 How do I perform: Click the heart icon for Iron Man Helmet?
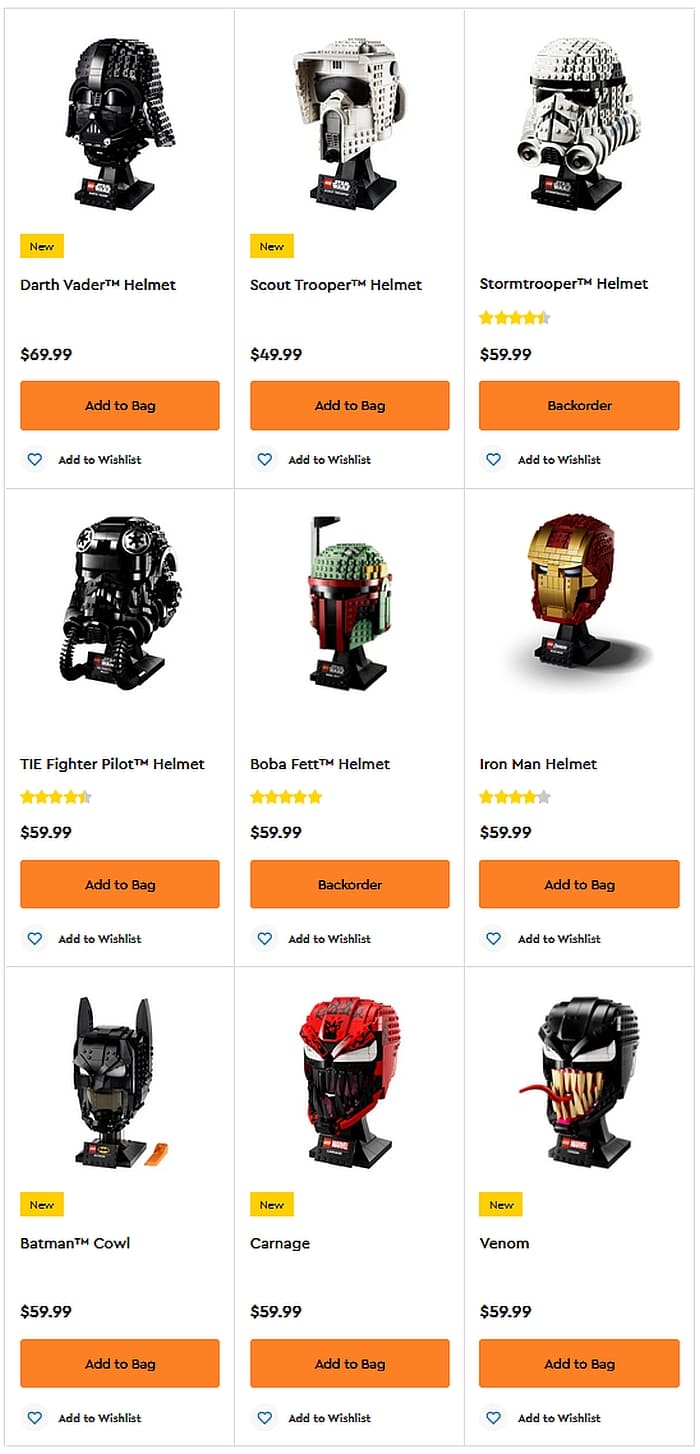pos(494,939)
